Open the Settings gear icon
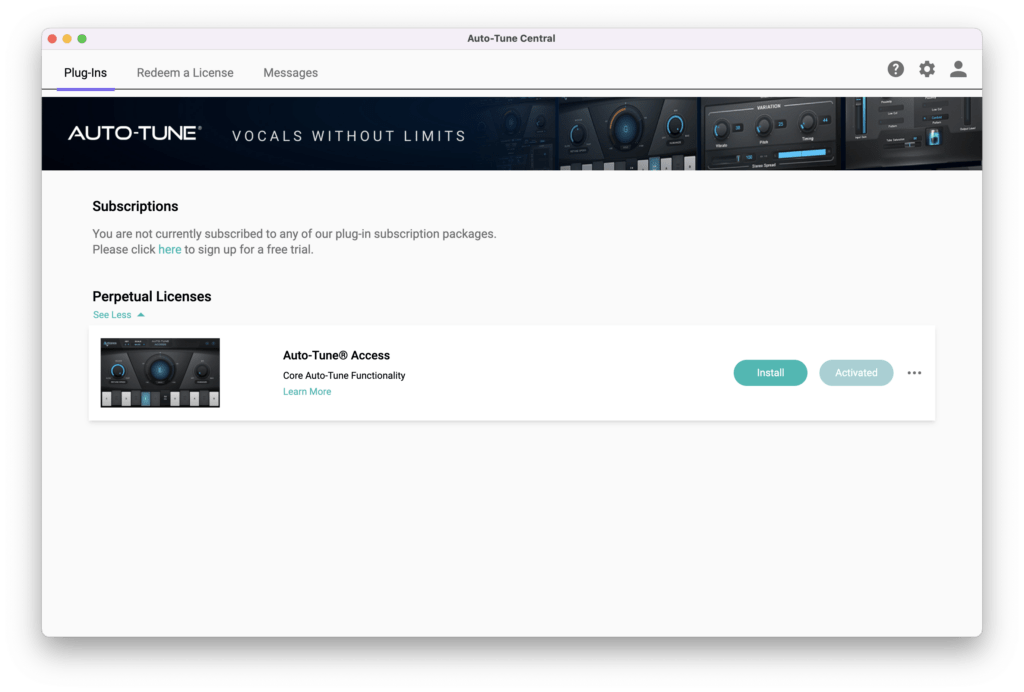This screenshot has height=692, width=1024. [x=927, y=69]
